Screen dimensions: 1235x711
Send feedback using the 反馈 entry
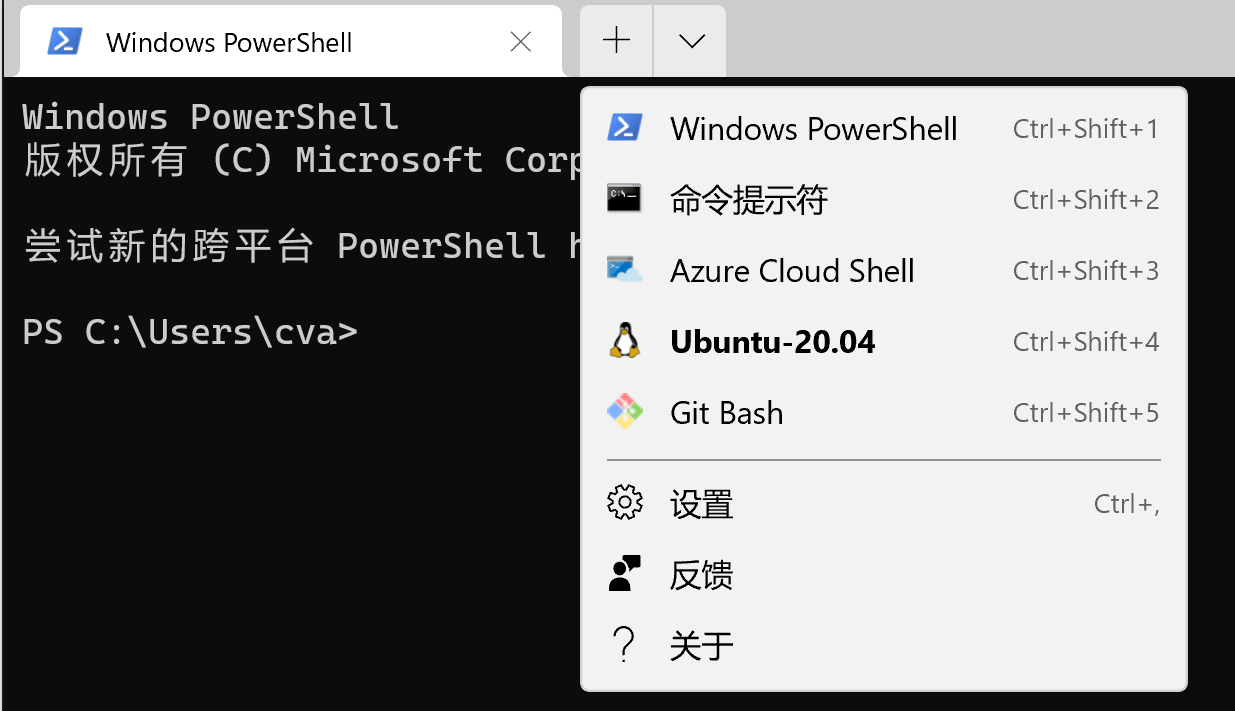pyautogui.click(x=701, y=573)
